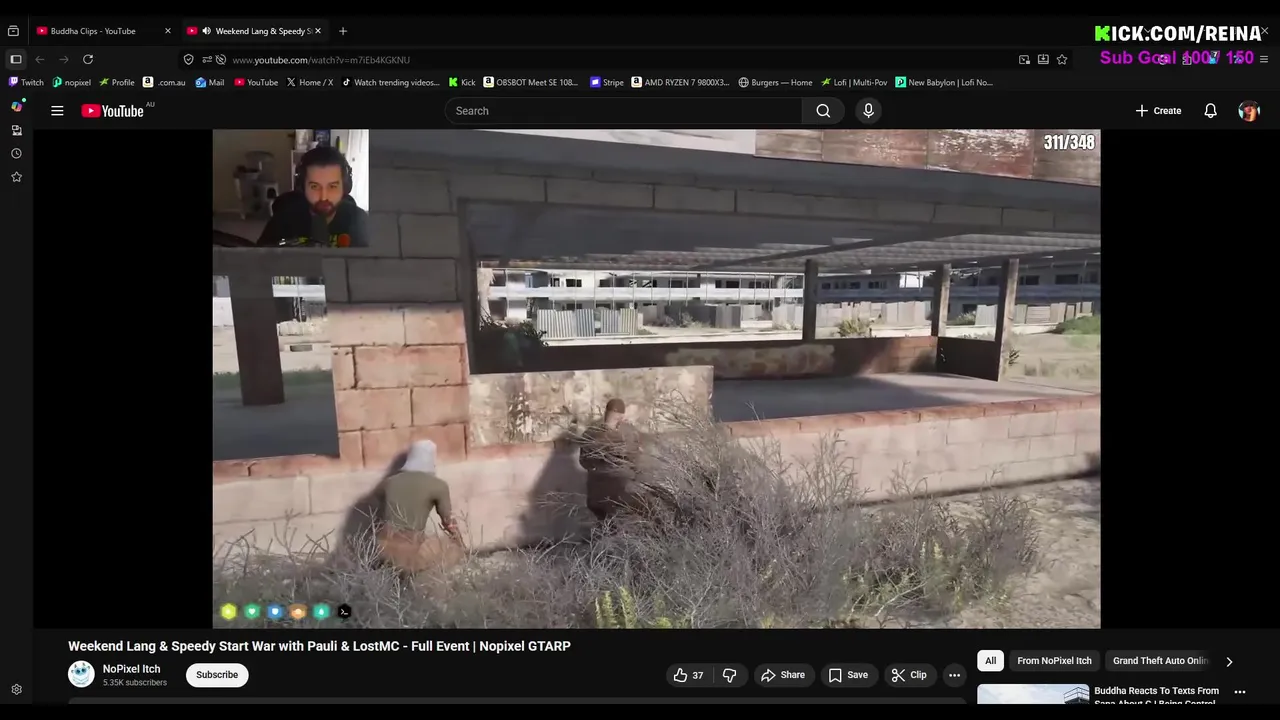Open the .com.au Amazon bookmark
This screenshot has height=720, width=1280.
click(164, 83)
